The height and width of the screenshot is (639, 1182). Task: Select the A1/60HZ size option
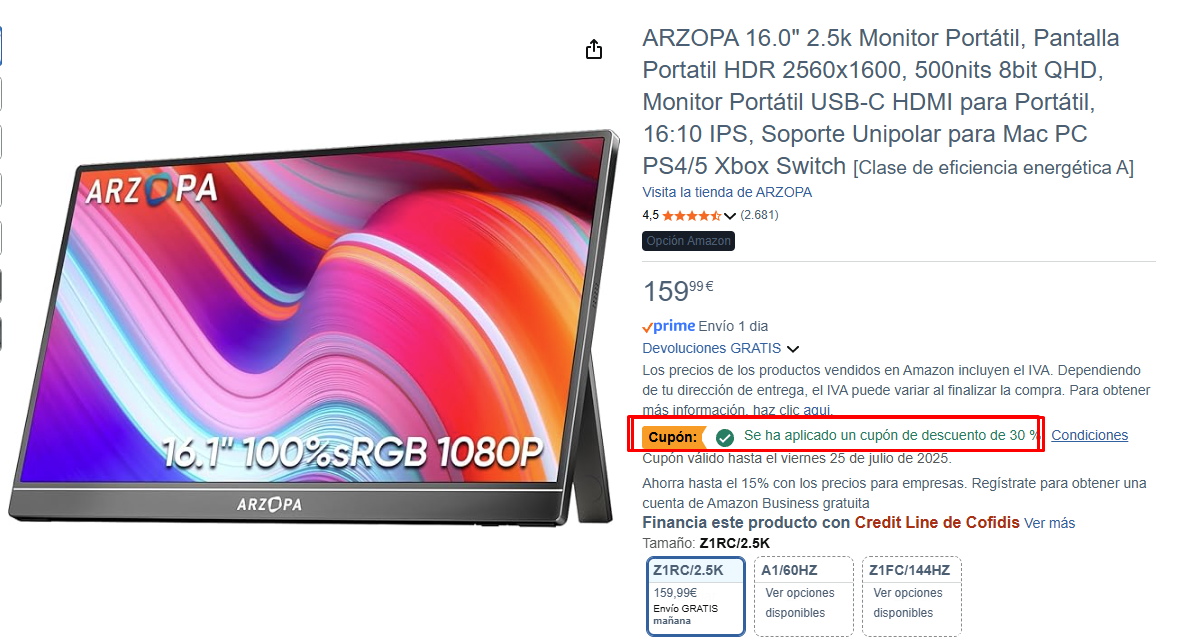(804, 596)
